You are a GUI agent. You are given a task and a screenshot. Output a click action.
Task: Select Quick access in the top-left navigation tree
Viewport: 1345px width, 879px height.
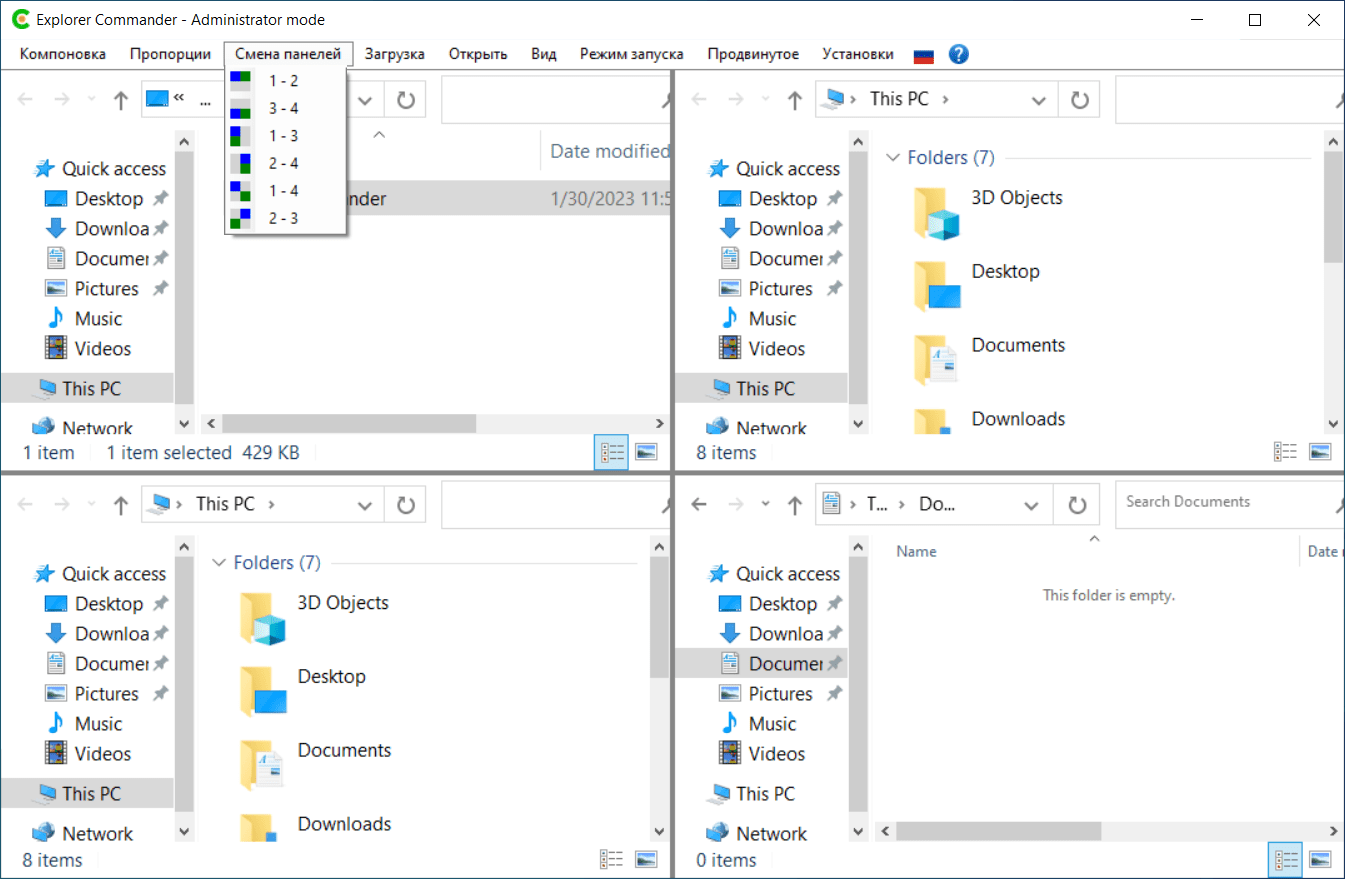(x=114, y=169)
